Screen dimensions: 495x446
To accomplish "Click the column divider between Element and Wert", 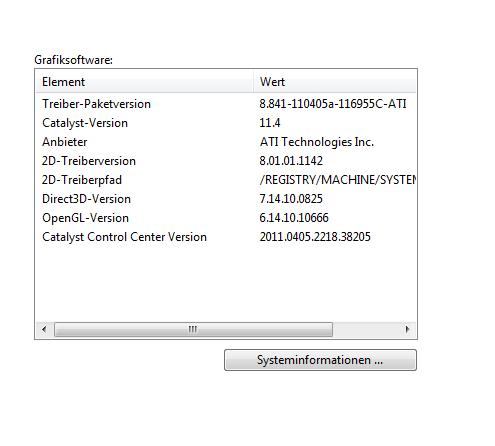I will coord(253,82).
